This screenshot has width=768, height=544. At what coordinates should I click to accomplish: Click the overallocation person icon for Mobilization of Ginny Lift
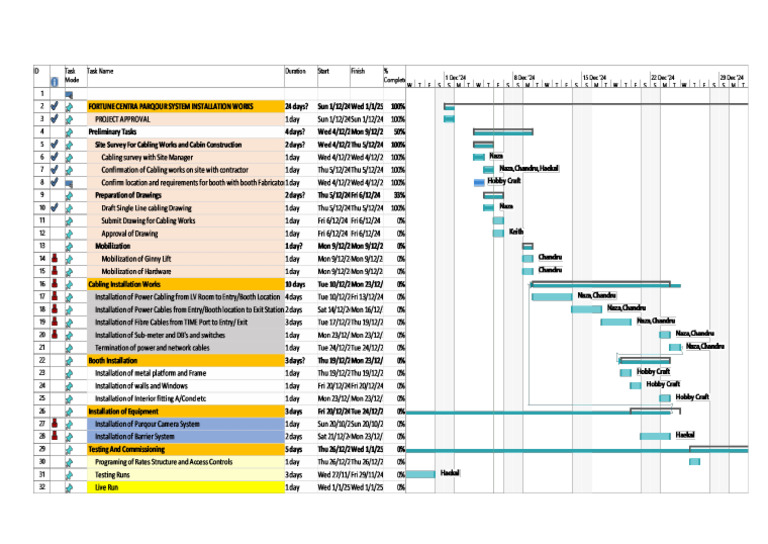(54, 258)
